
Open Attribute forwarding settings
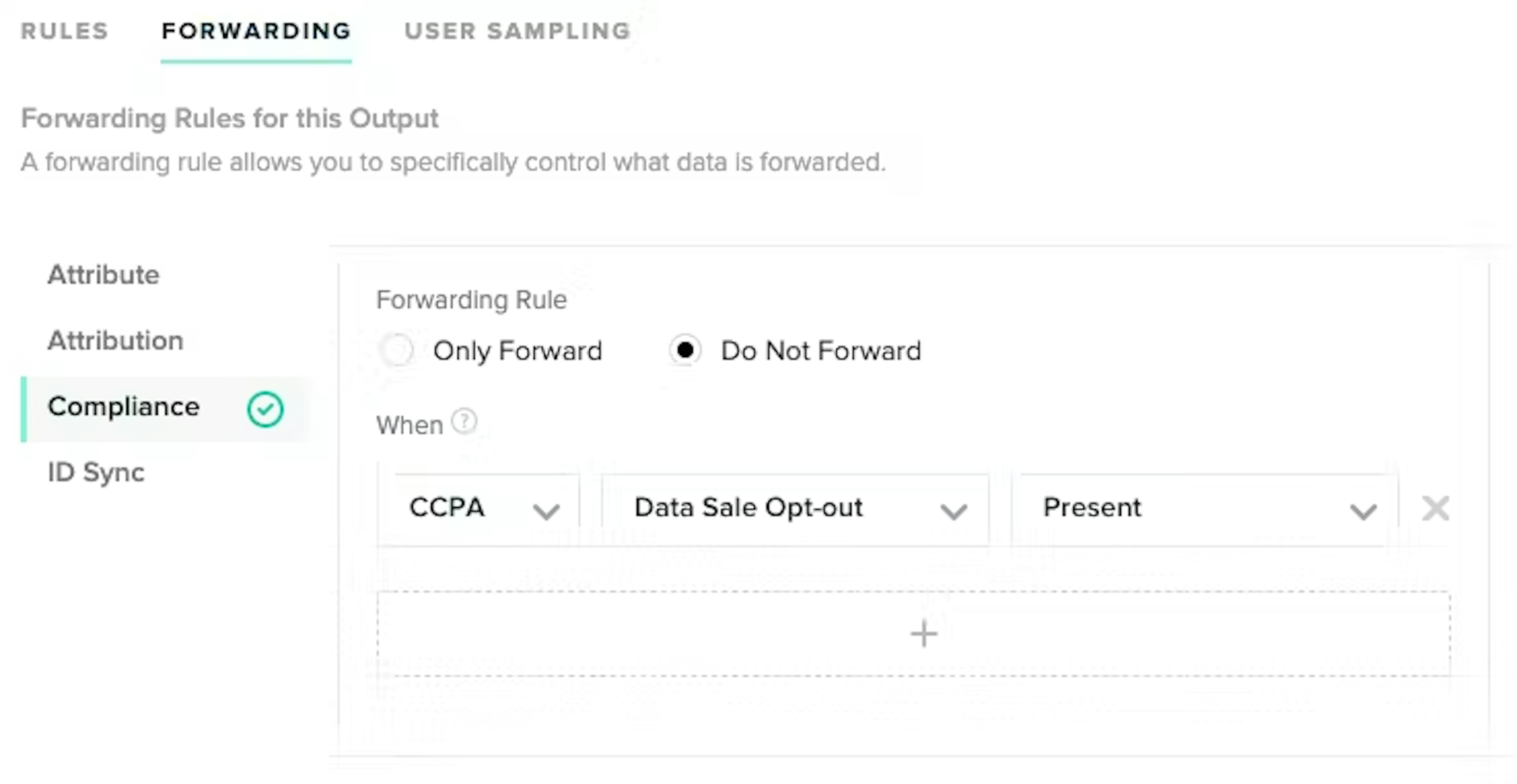coord(103,275)
